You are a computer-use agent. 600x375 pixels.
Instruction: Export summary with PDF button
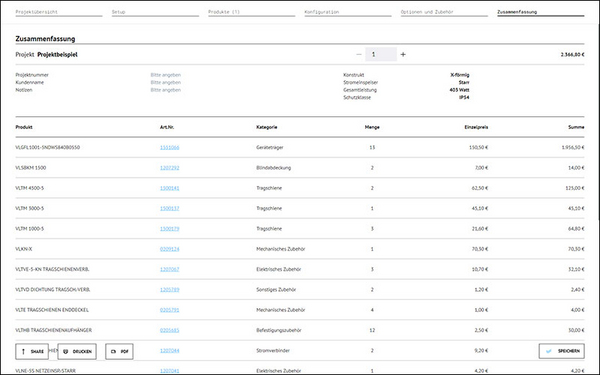(x=119, y=352)
